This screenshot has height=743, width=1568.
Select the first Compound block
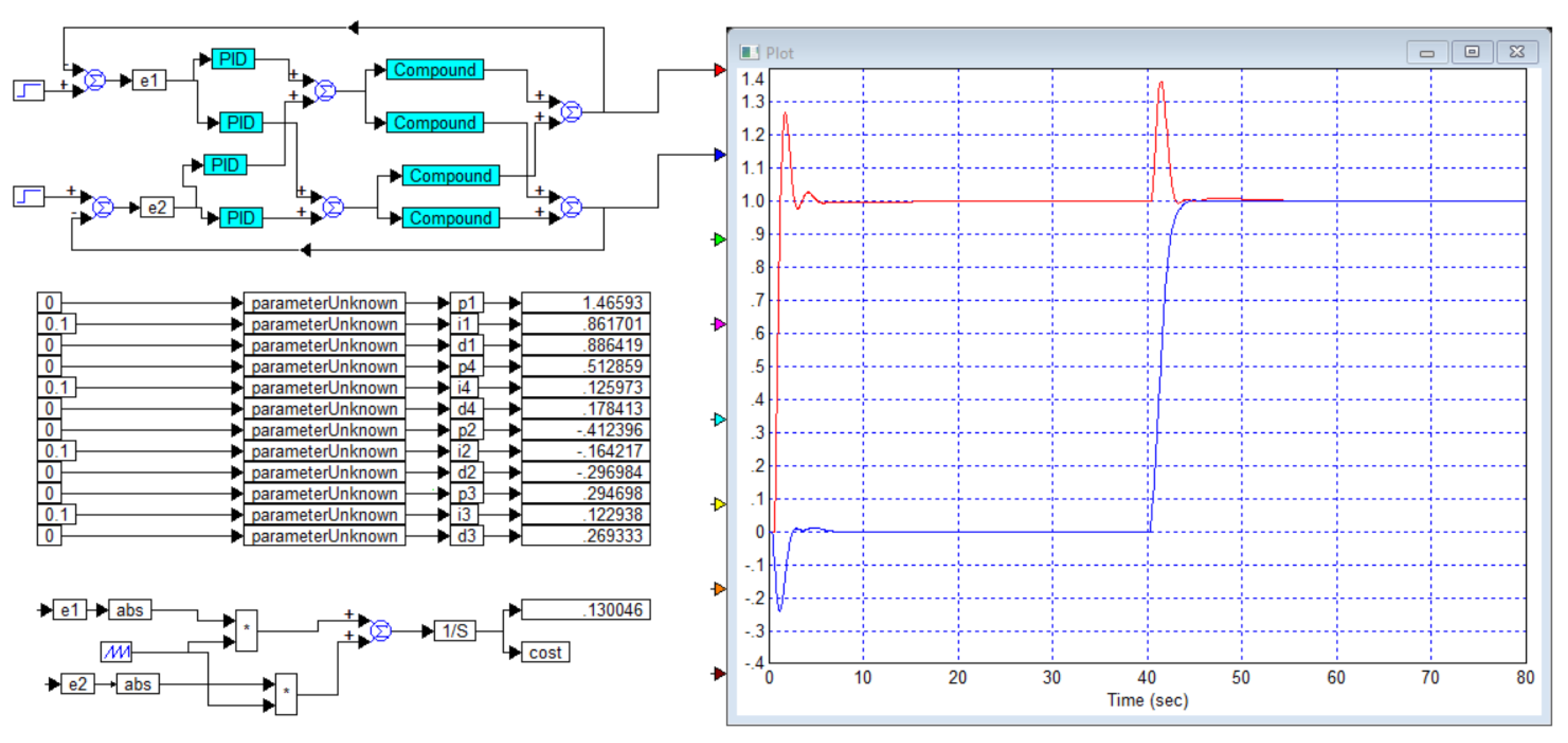tap(435, 69)
